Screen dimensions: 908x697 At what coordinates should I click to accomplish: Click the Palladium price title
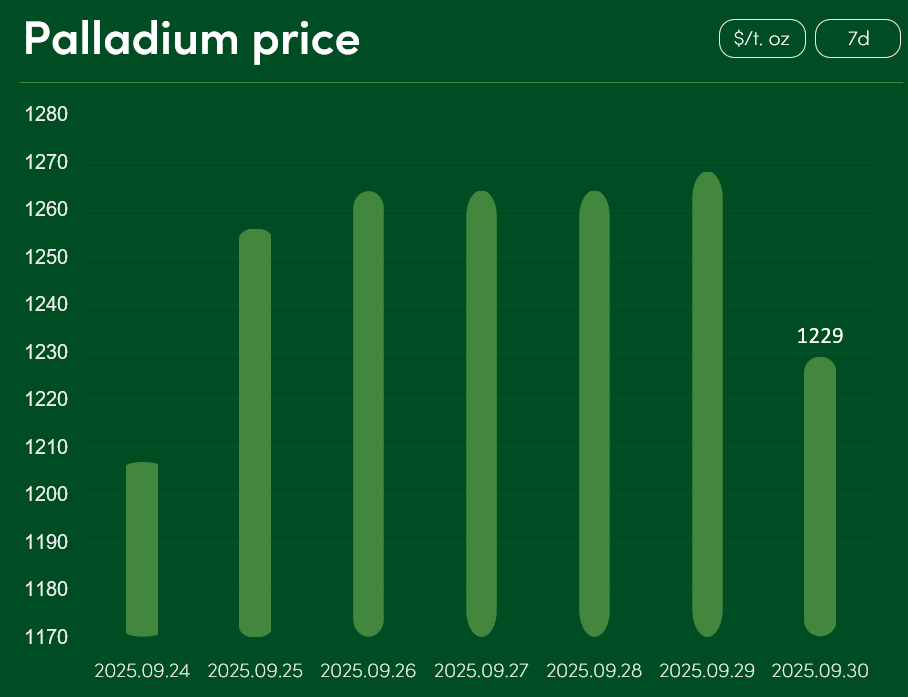192,39
